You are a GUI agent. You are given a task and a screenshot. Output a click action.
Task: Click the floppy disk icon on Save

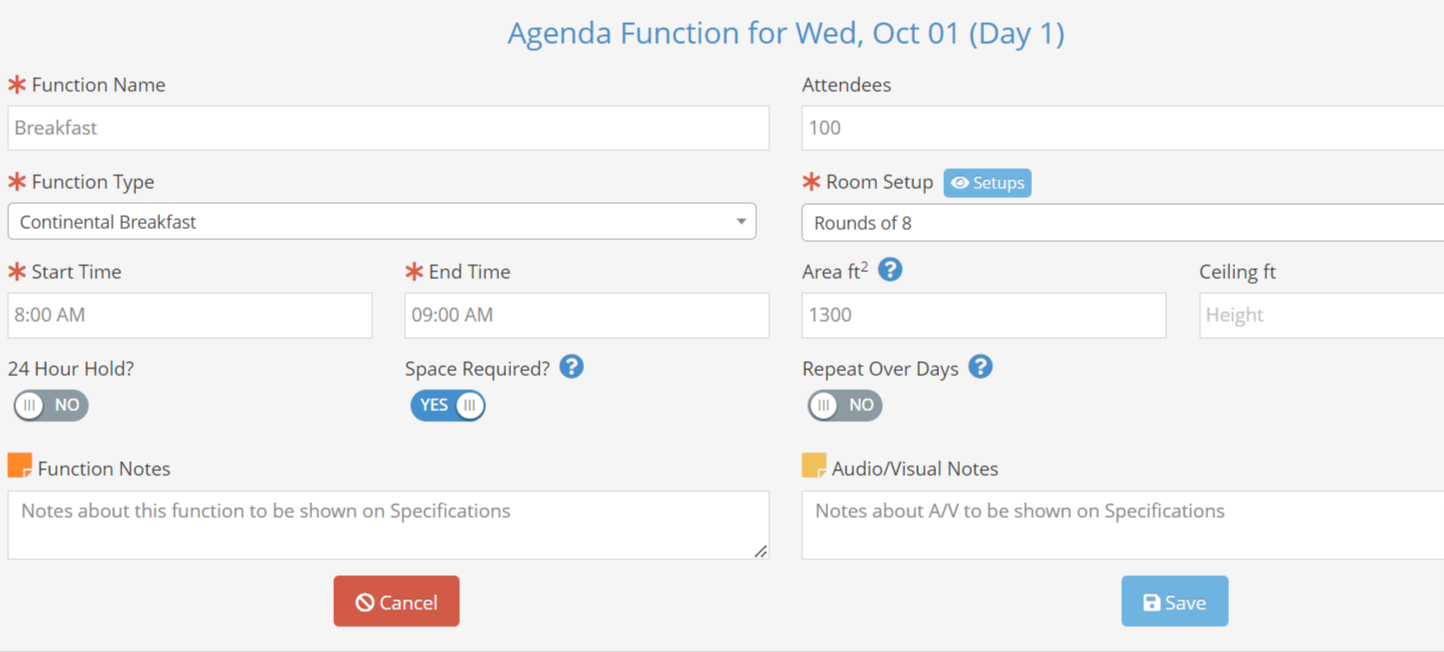pos(1152,602)
